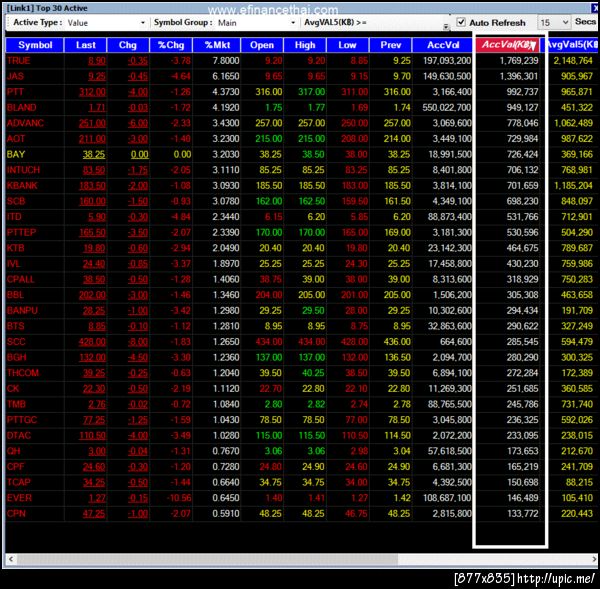Select the PTT symbol row
The height and width of the screenshot is (589, 600).
(302, 92)
